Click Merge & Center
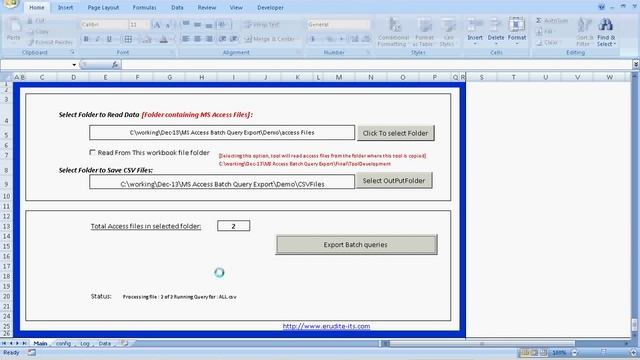Image resolution: width=640 pixels, height=360 pixels. coord(271,39)
